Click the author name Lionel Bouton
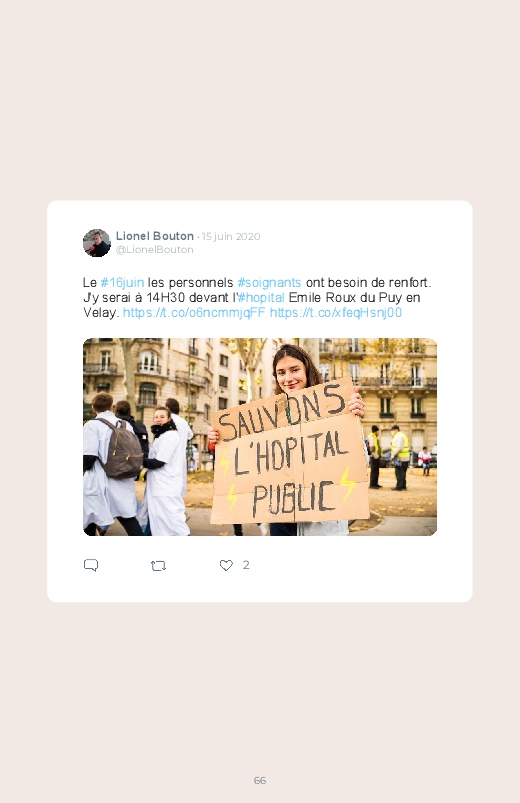520x803 pixels. [x=155, y=236]
